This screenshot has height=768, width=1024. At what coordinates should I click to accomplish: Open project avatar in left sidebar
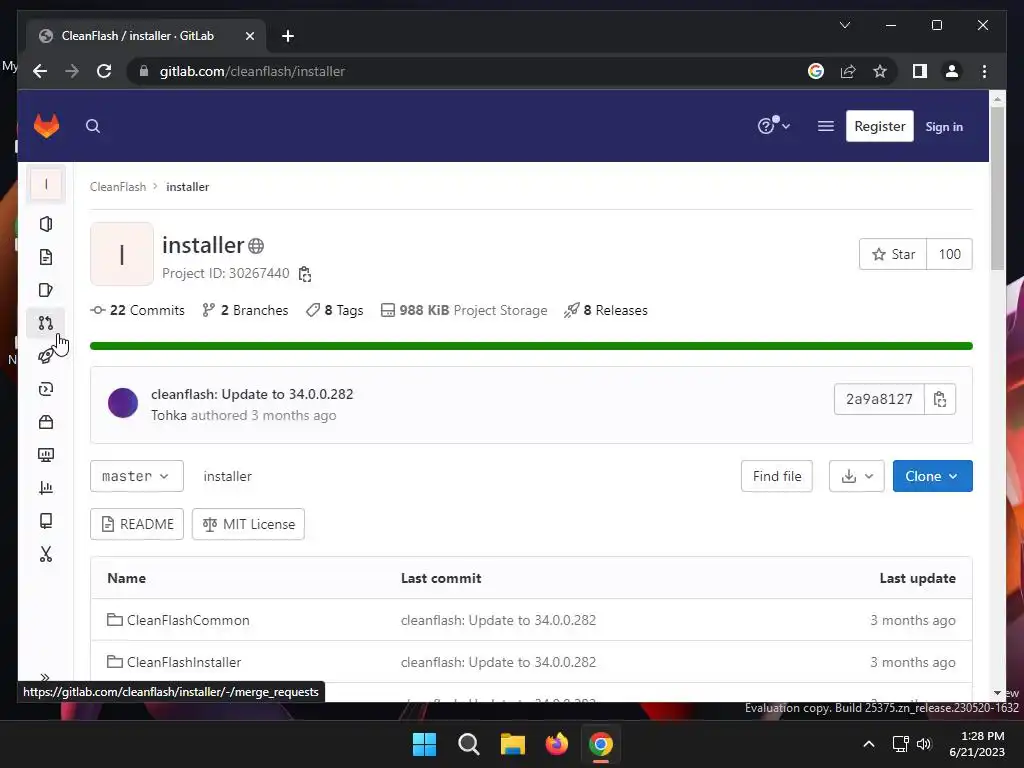point(46,184)
